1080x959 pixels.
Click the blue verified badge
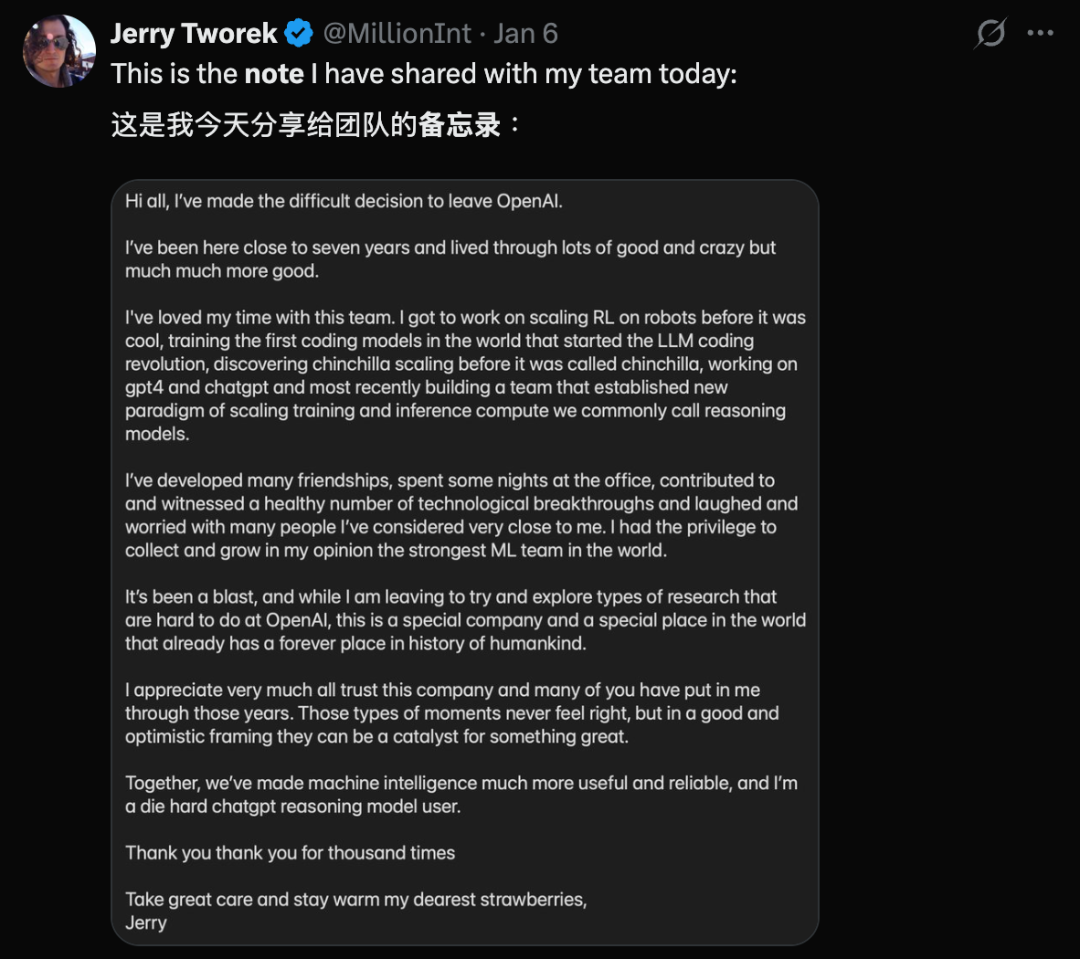pyautogui.click(x=299, y=34)
